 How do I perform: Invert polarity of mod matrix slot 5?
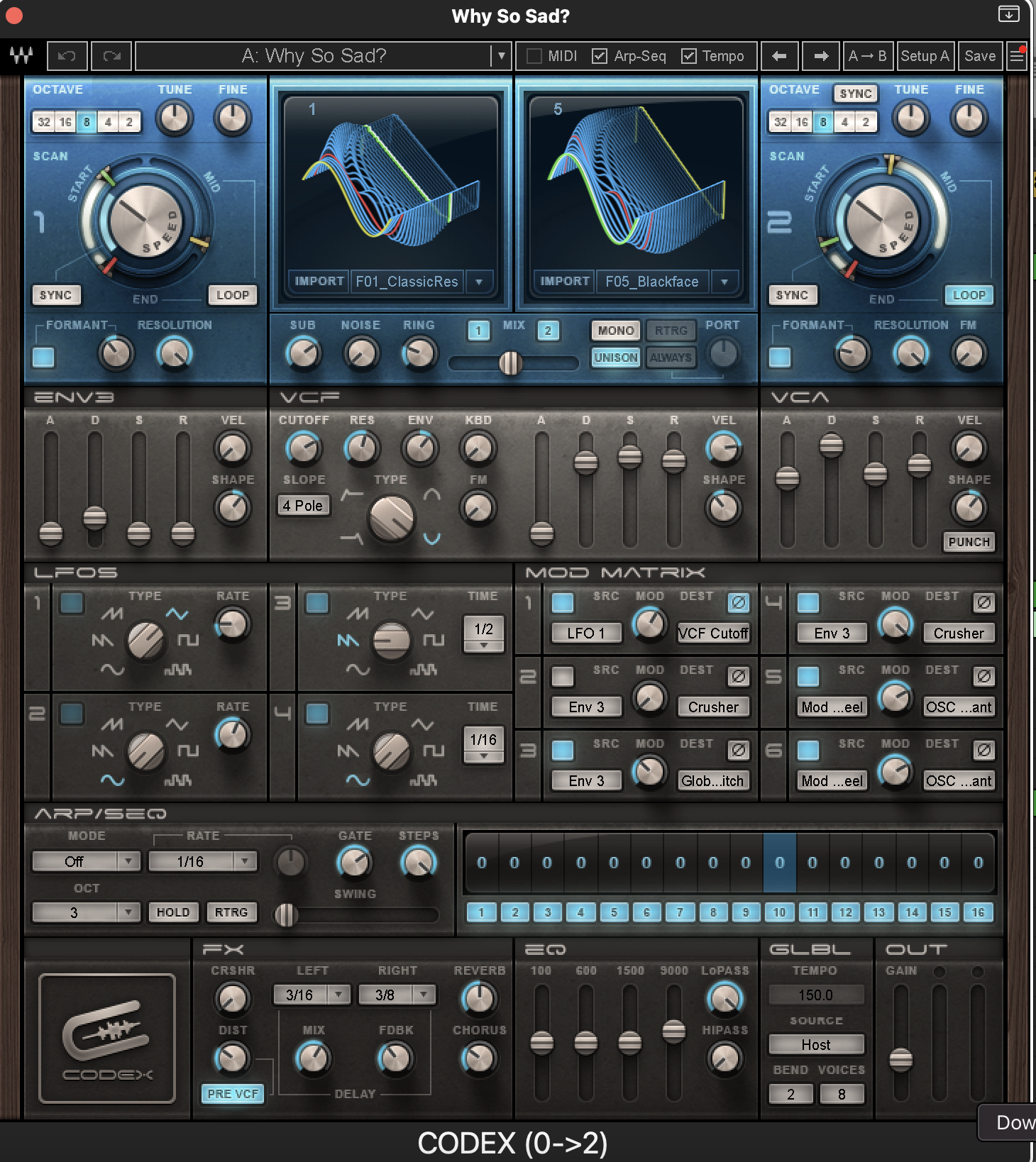point(984,677)
